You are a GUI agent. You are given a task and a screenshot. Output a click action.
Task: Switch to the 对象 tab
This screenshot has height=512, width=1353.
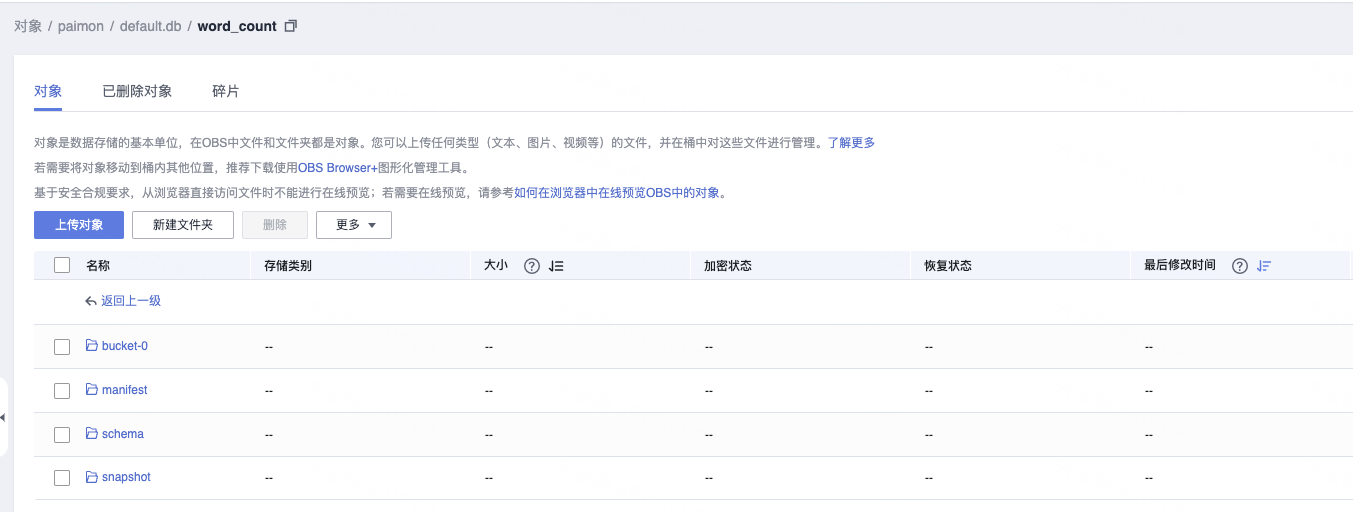(48, 91)
